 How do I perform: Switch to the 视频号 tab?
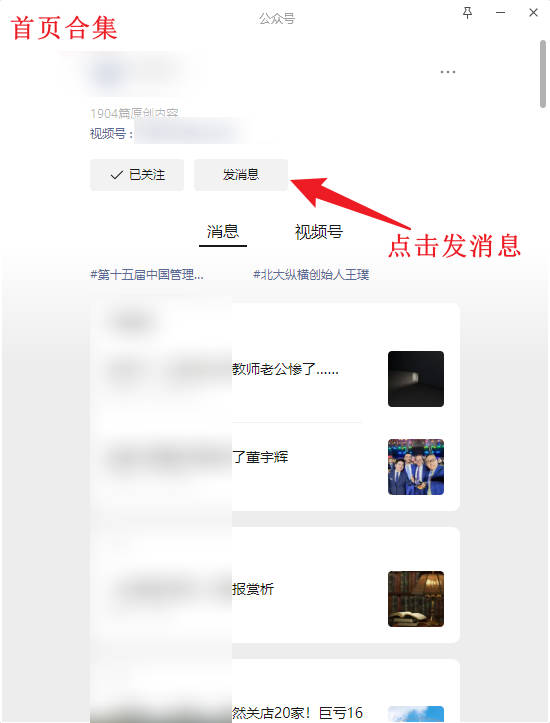(x=319, y=231)
